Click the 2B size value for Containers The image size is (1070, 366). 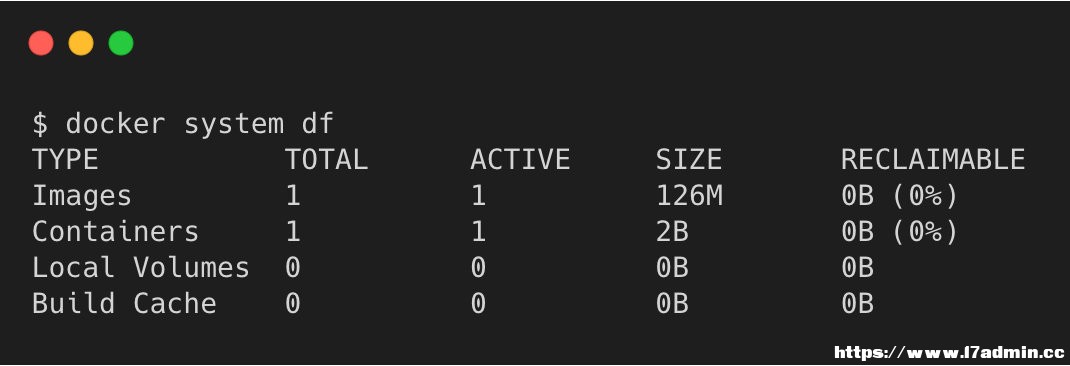pyautogui.click(x=672, y=231)
